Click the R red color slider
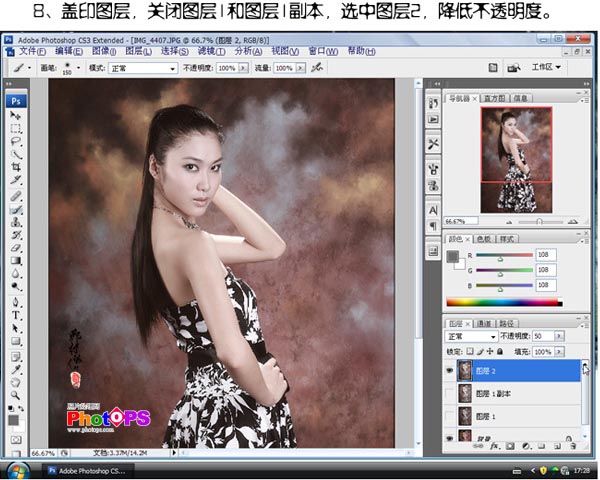The image size is (600, 480). pos(500,256)
